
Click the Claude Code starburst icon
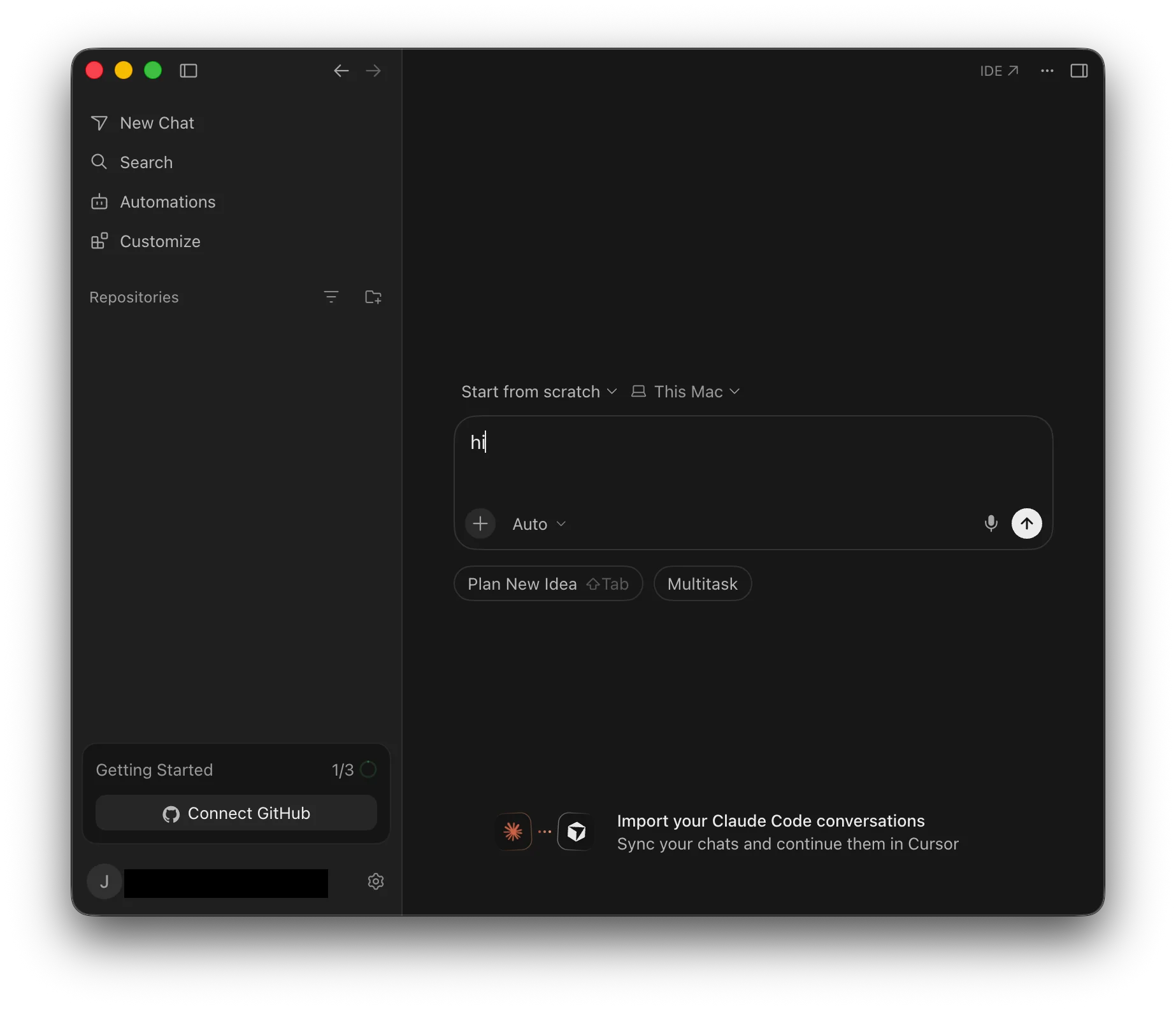point(513,832)
